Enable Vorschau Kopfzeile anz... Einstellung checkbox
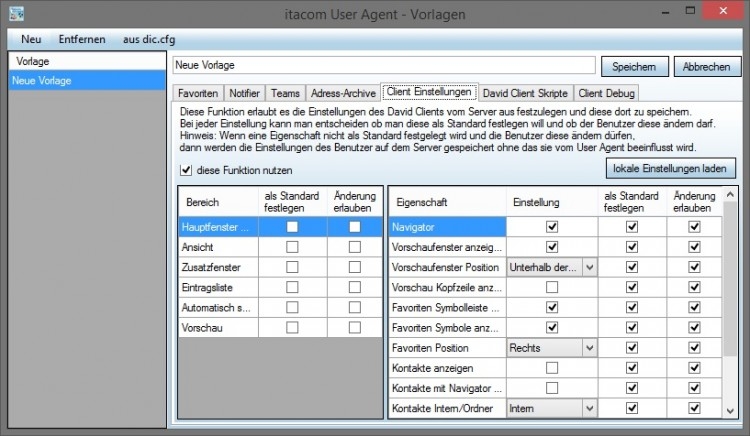 (552, 287)
